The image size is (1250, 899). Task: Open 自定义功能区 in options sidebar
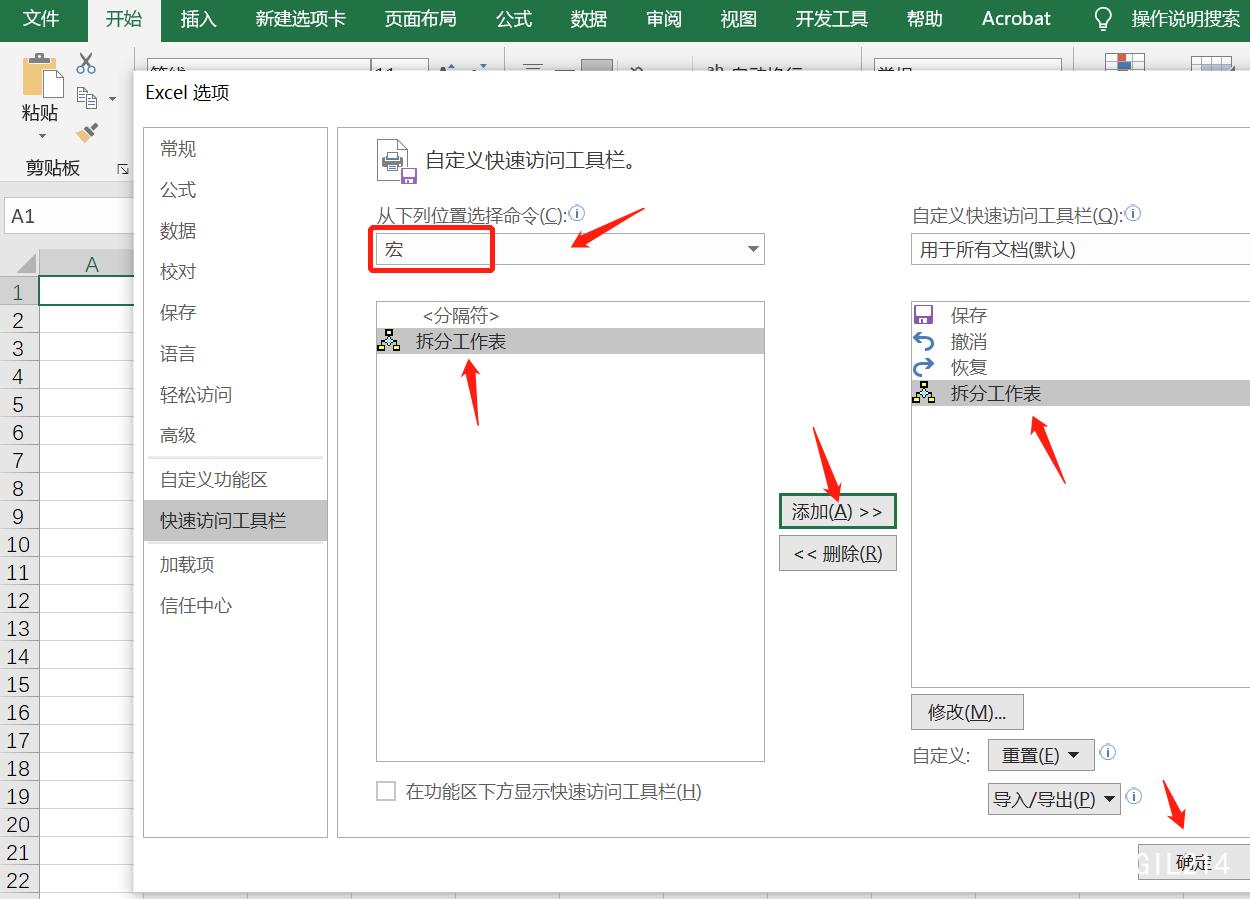tap(235, 480)
